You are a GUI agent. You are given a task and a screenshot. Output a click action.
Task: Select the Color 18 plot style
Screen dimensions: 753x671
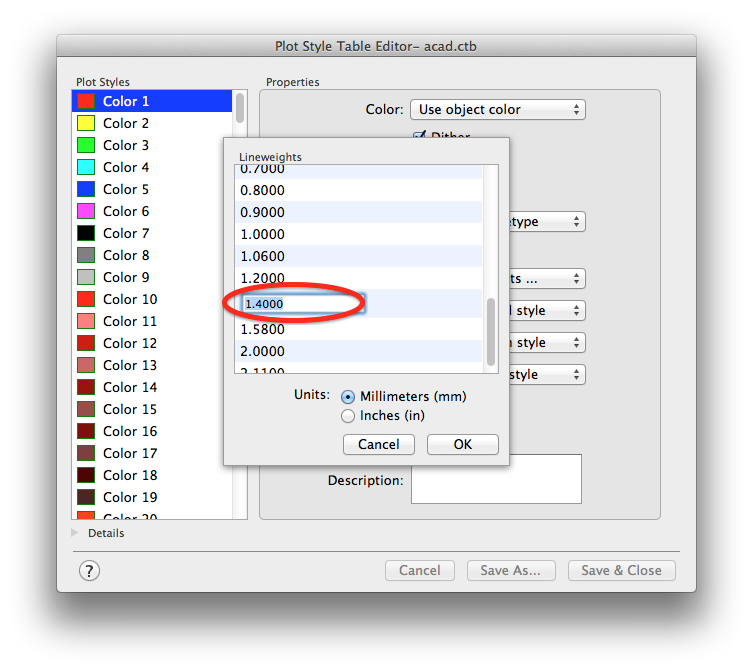click(x=152, y=476)
